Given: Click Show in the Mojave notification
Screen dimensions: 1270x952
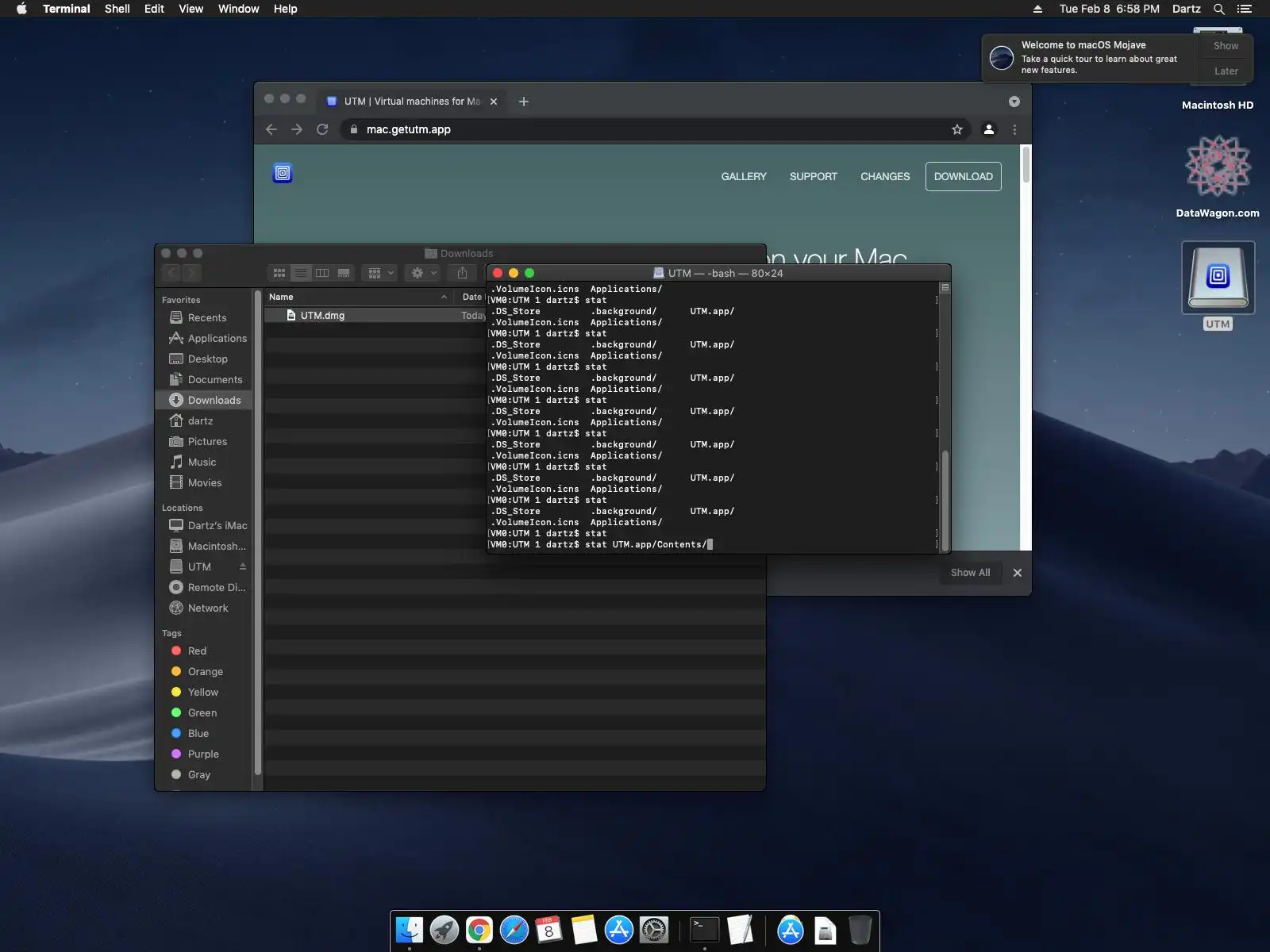Looking at the screenshot, I should (x=1226, y=46).
